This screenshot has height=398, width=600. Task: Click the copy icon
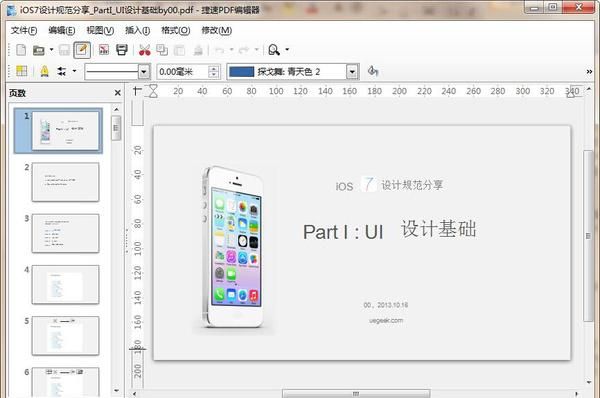[162, 50]
